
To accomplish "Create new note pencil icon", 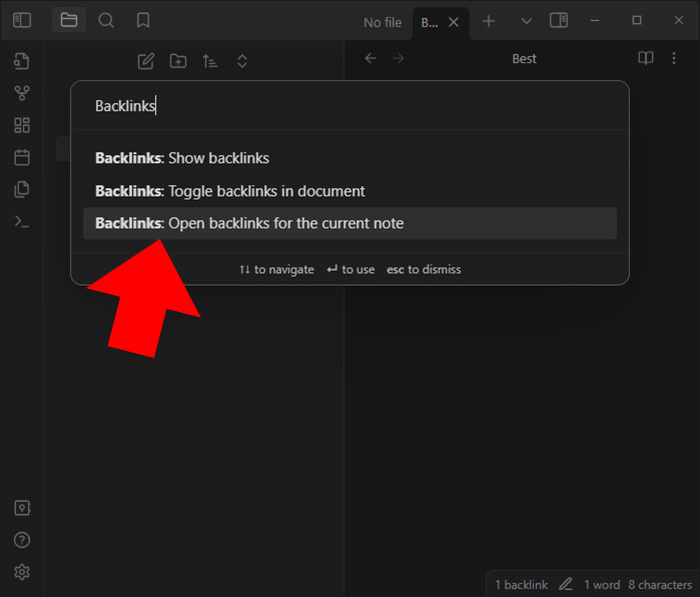I will (146, 61).
